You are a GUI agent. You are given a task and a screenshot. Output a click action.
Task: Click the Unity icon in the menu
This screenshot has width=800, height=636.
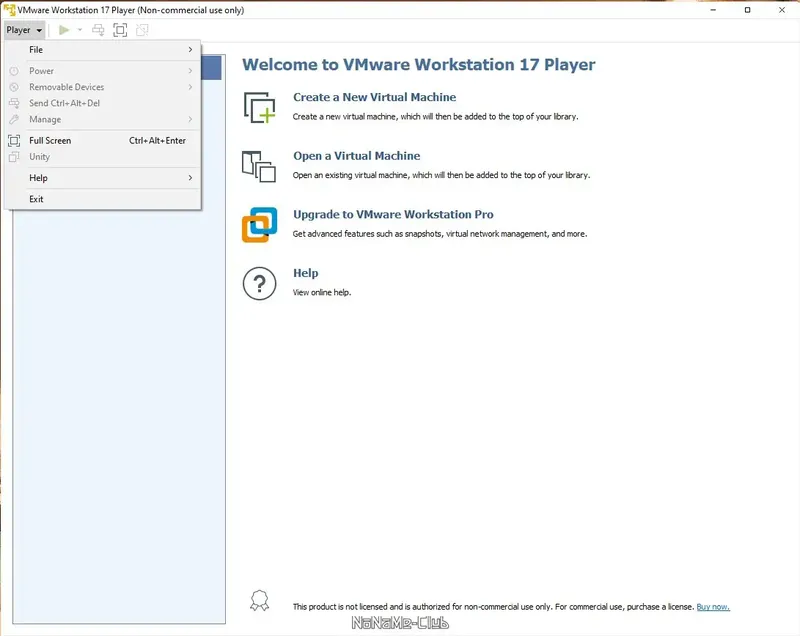click(x=14, y=157)
